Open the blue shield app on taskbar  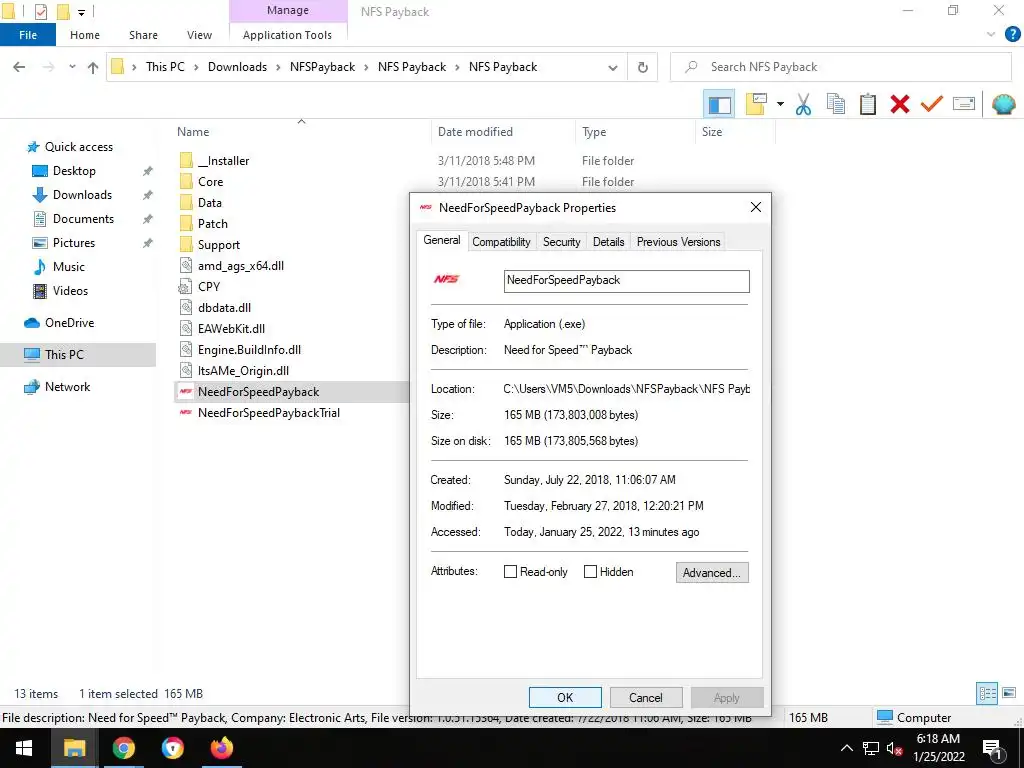pos(172,748)
